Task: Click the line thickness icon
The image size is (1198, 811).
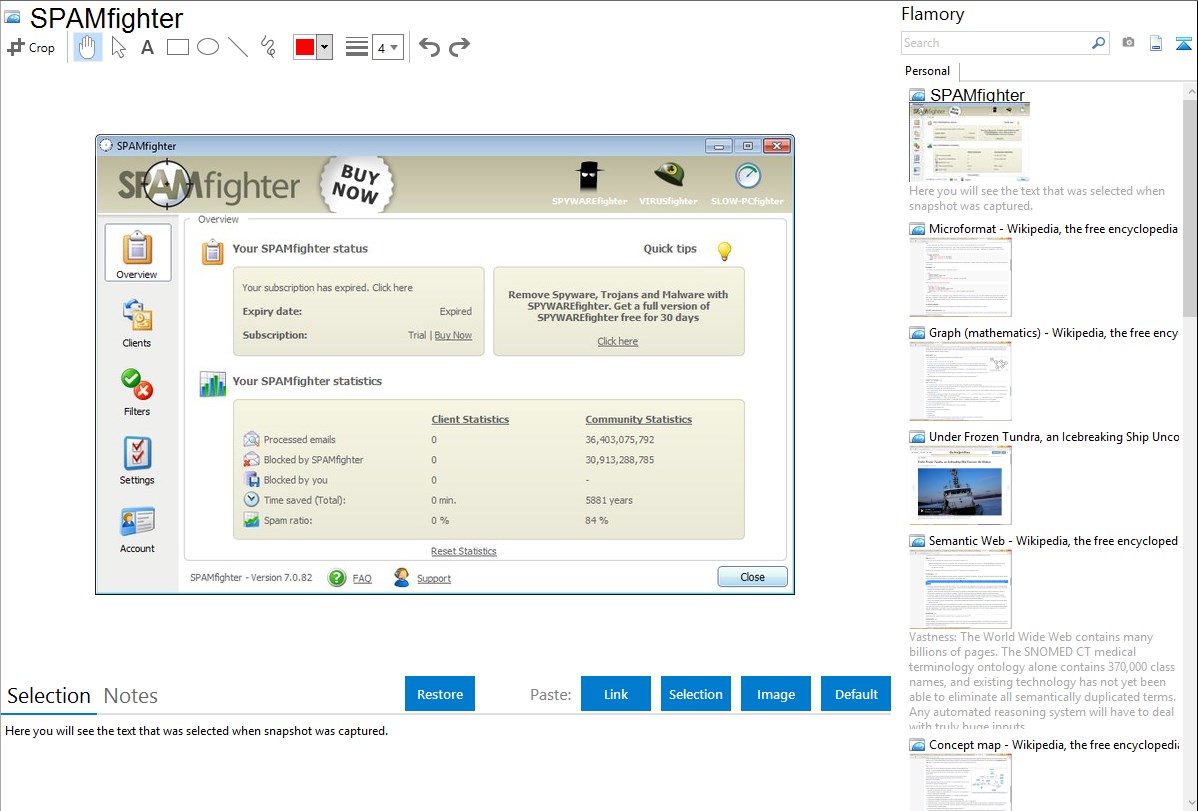Action: tap(357, 47)
